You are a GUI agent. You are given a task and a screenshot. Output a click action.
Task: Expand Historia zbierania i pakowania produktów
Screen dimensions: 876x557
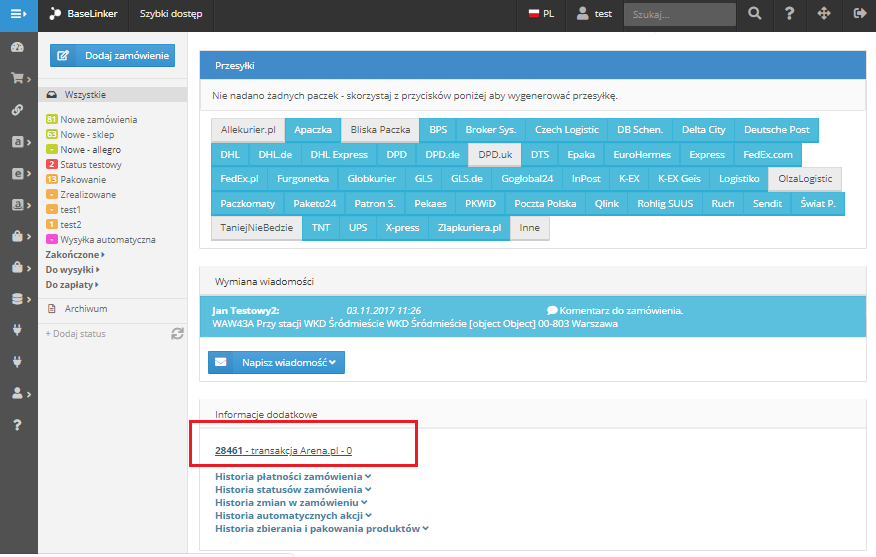click(322, 529)
